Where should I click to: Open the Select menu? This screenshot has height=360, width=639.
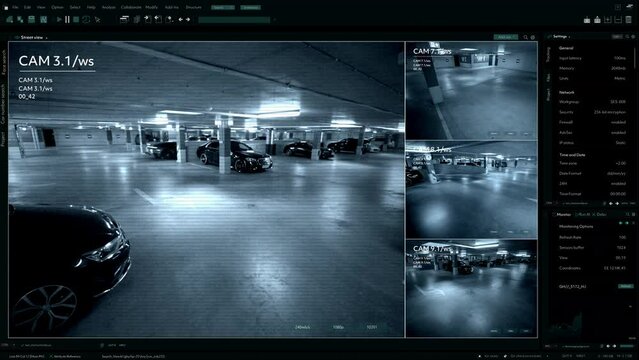click(75, 7)
